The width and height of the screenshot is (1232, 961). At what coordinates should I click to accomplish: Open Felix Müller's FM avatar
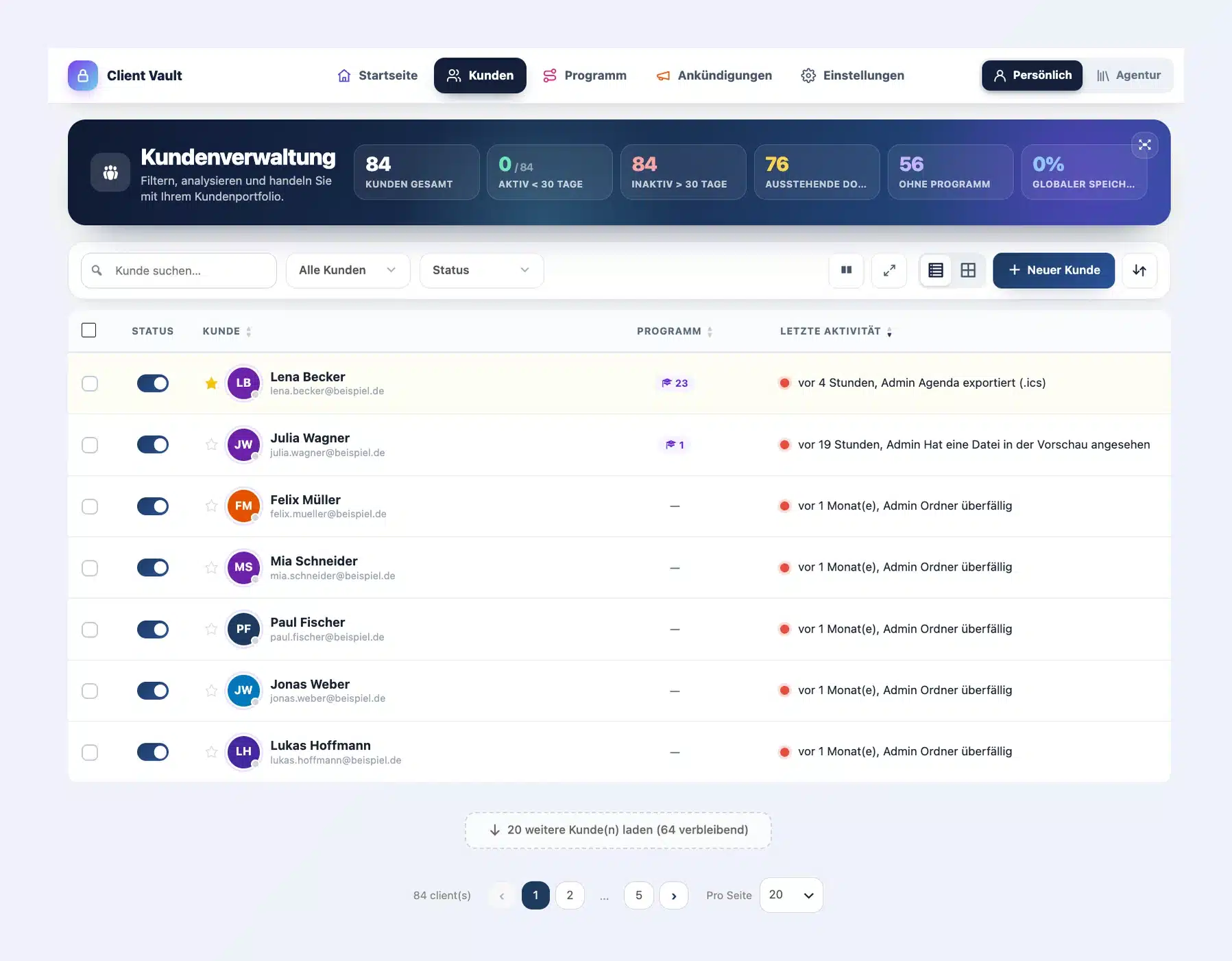click(x=243, y=506)
